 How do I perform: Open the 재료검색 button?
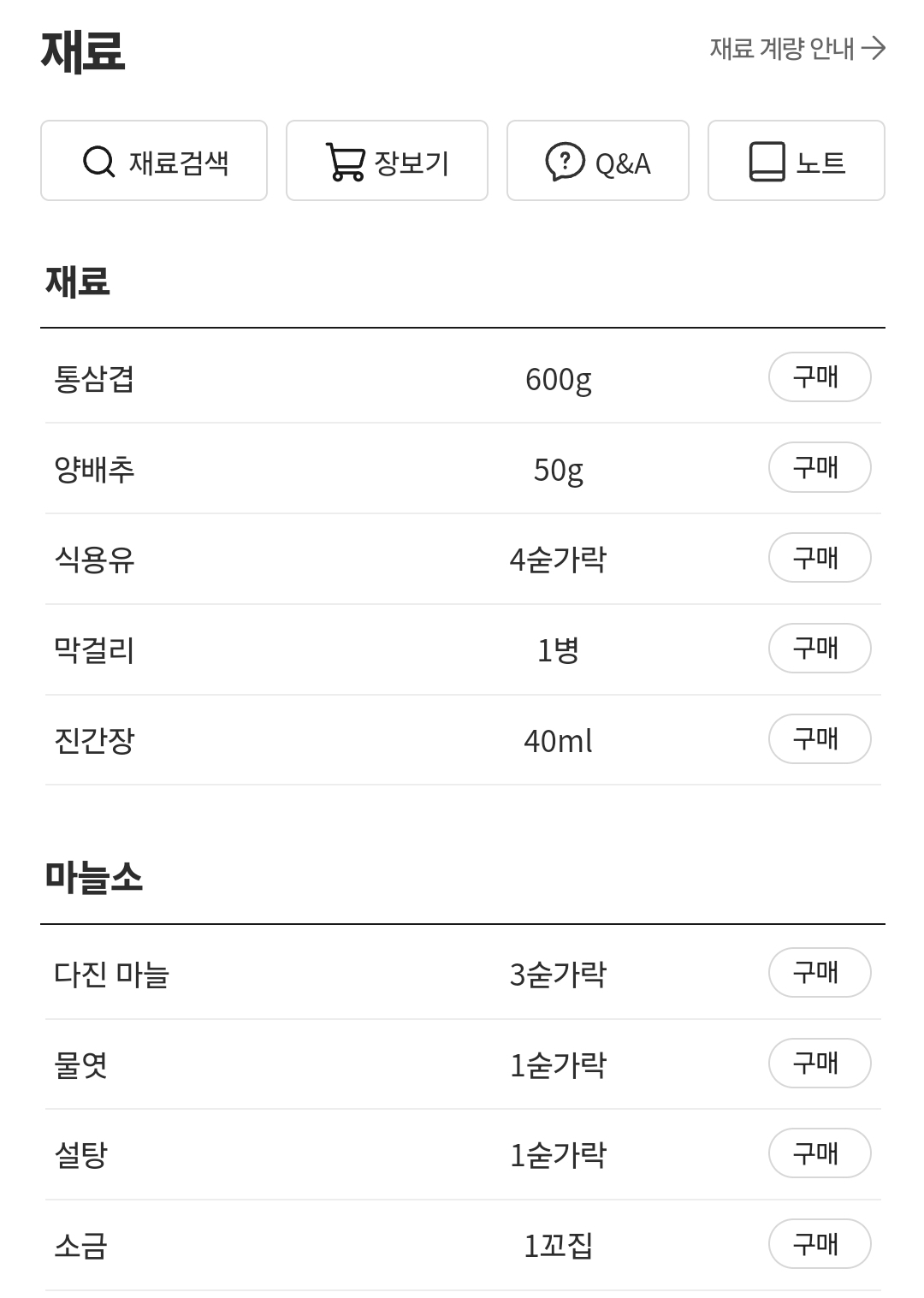[154, 161]
